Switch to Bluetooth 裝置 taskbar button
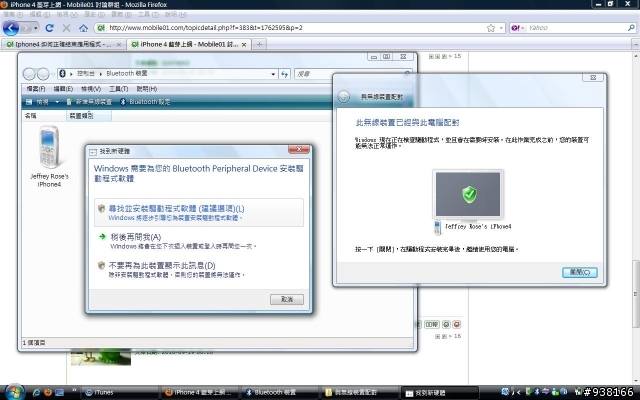 pyautogui.click(x=279, y=392)
